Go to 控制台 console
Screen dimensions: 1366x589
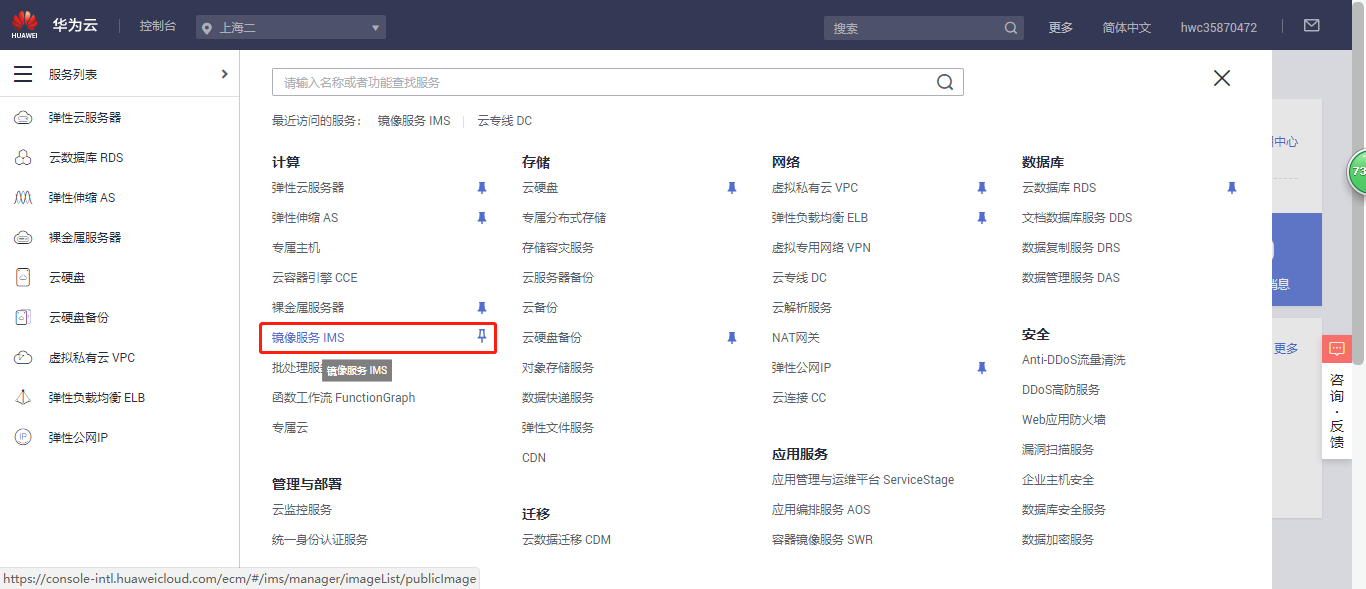(x=158, y=26)
